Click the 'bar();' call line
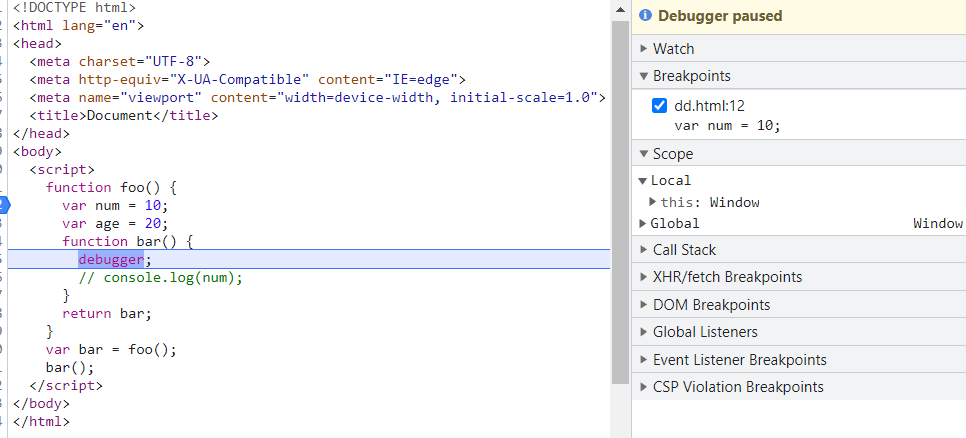Viewport: 966px width, 438px height. pyautogui.click(x=70, y=367)
